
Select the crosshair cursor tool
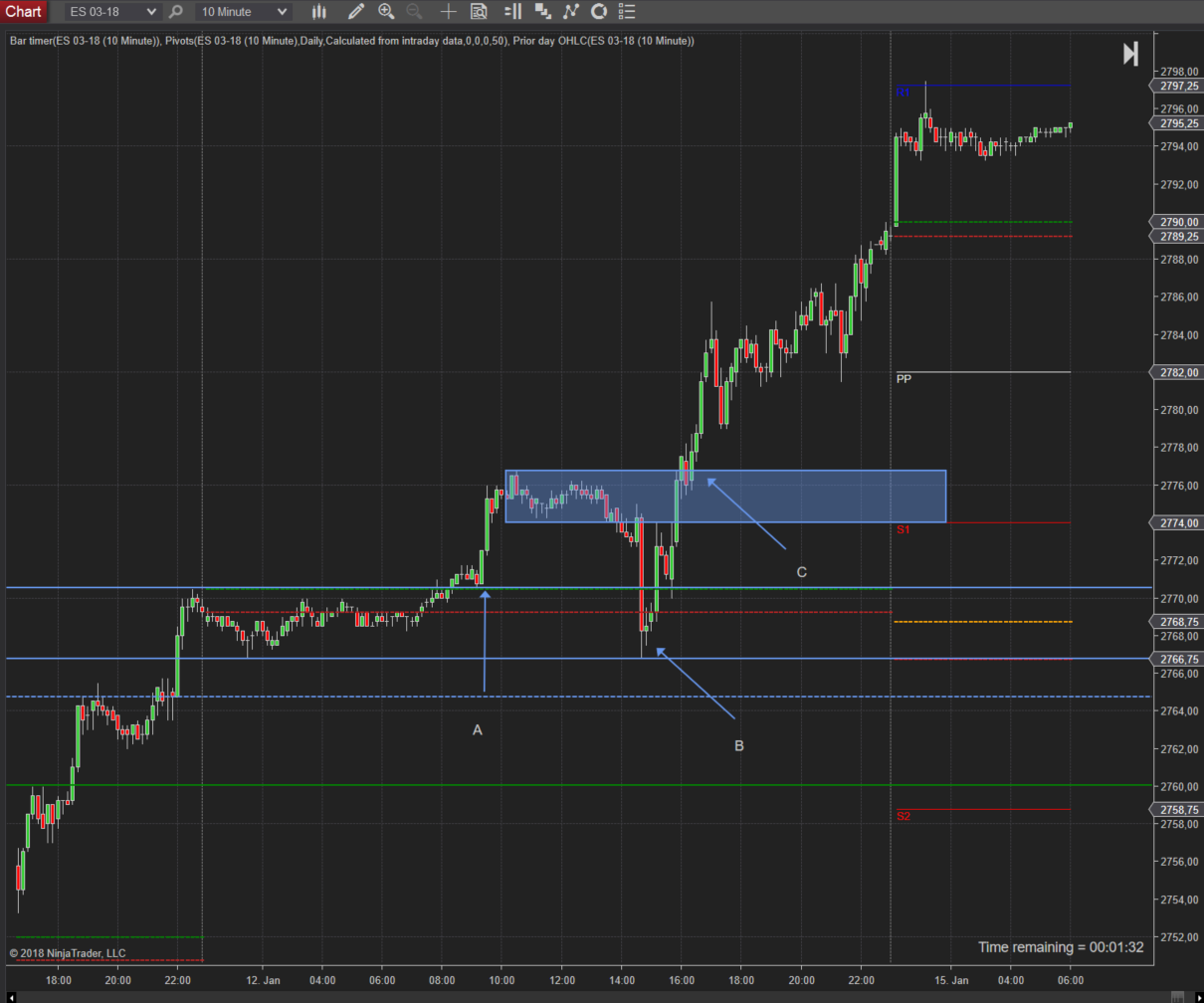tap(449, 12)
